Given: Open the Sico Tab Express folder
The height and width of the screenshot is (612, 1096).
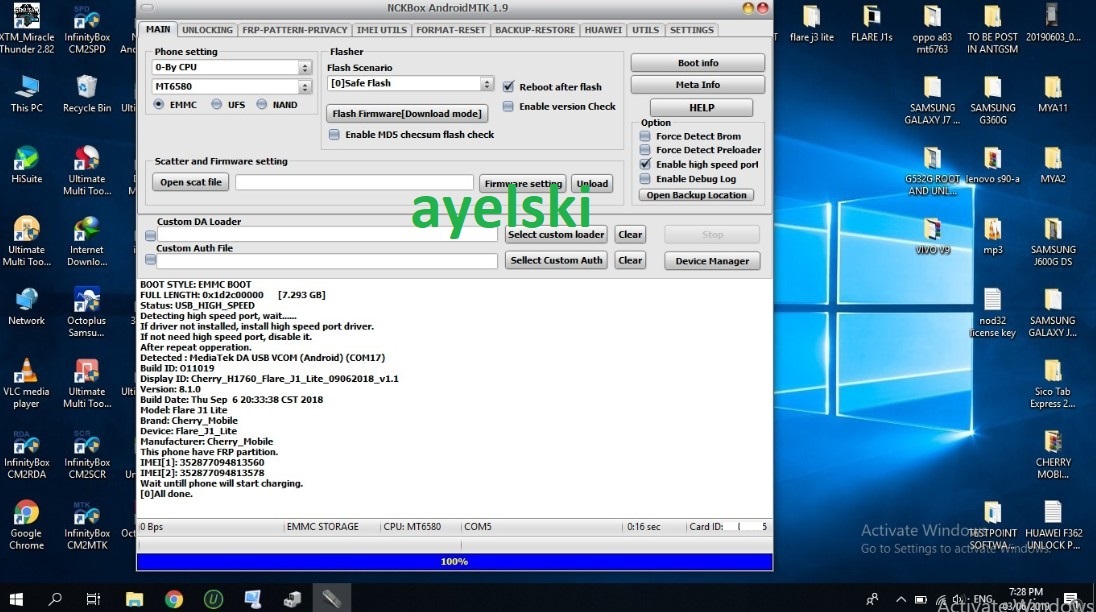Looking at the screenshot, I should tap(1053, 384).
